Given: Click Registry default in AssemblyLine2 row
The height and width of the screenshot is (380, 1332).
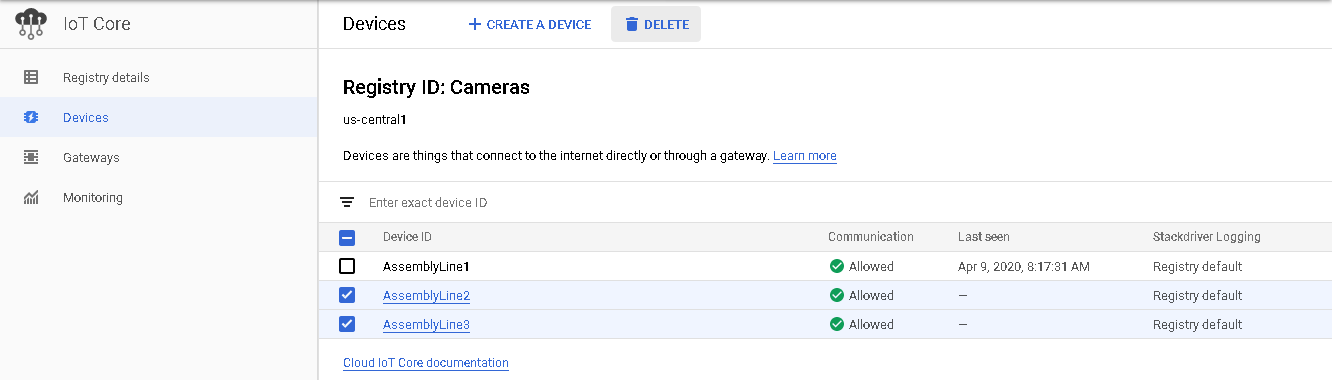Looking at the screenshot, I should 1198,296.
